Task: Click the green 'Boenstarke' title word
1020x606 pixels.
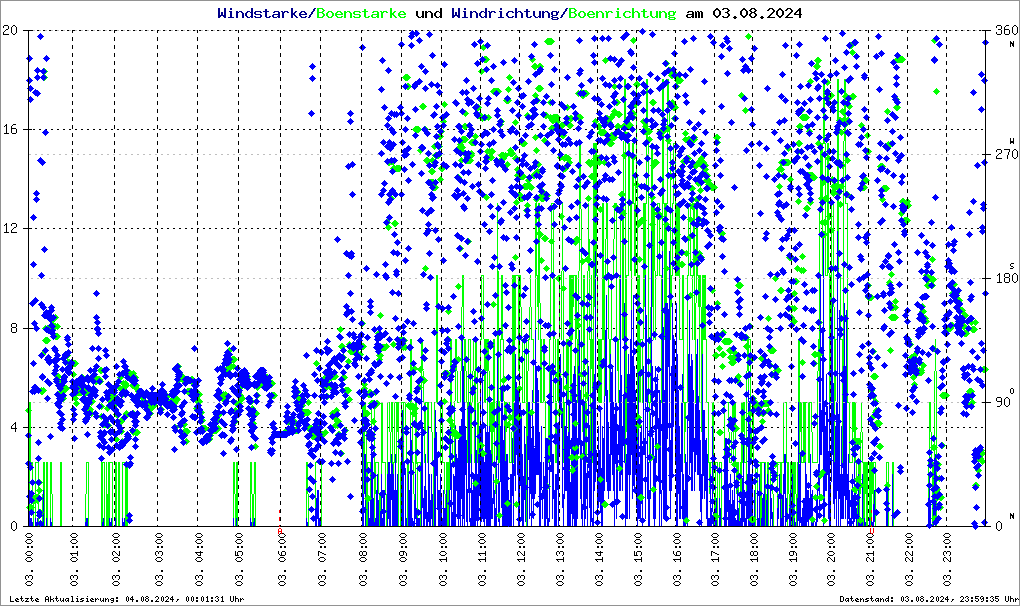Action: pyautogui.click(x=361, y=13)
